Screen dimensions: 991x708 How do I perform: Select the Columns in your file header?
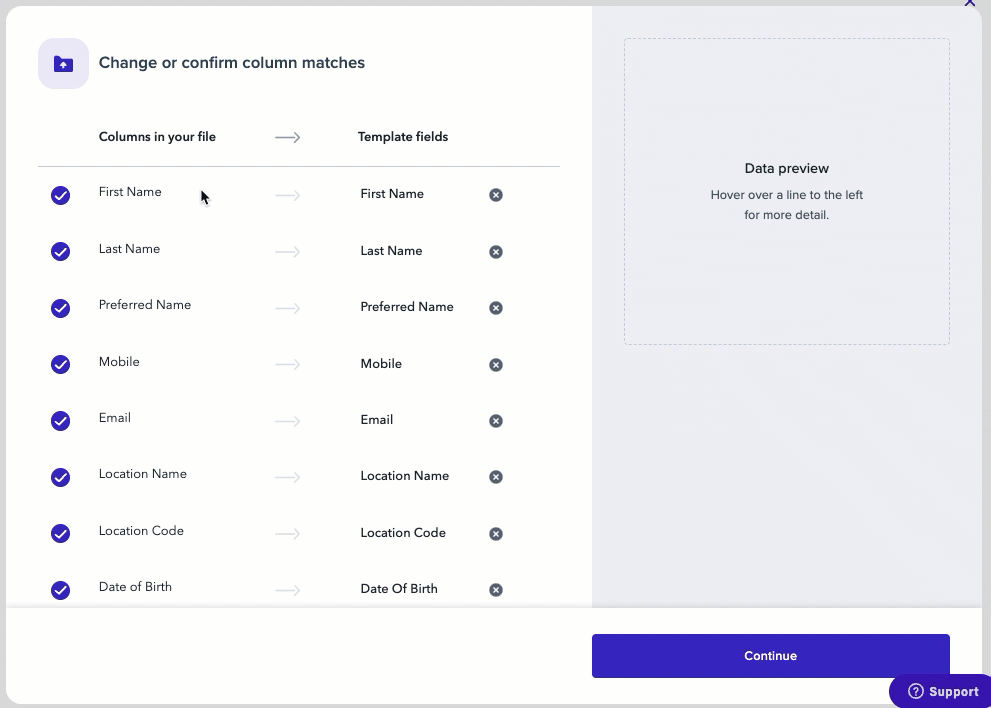pos(157,136)
